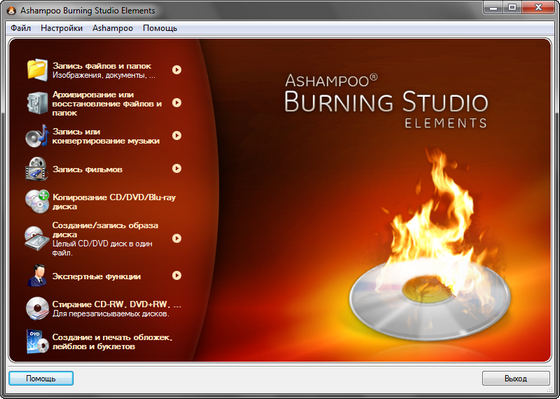Expand the arrow beside Экспертные функции
This screenshot has width=560, height=399.
176,275
